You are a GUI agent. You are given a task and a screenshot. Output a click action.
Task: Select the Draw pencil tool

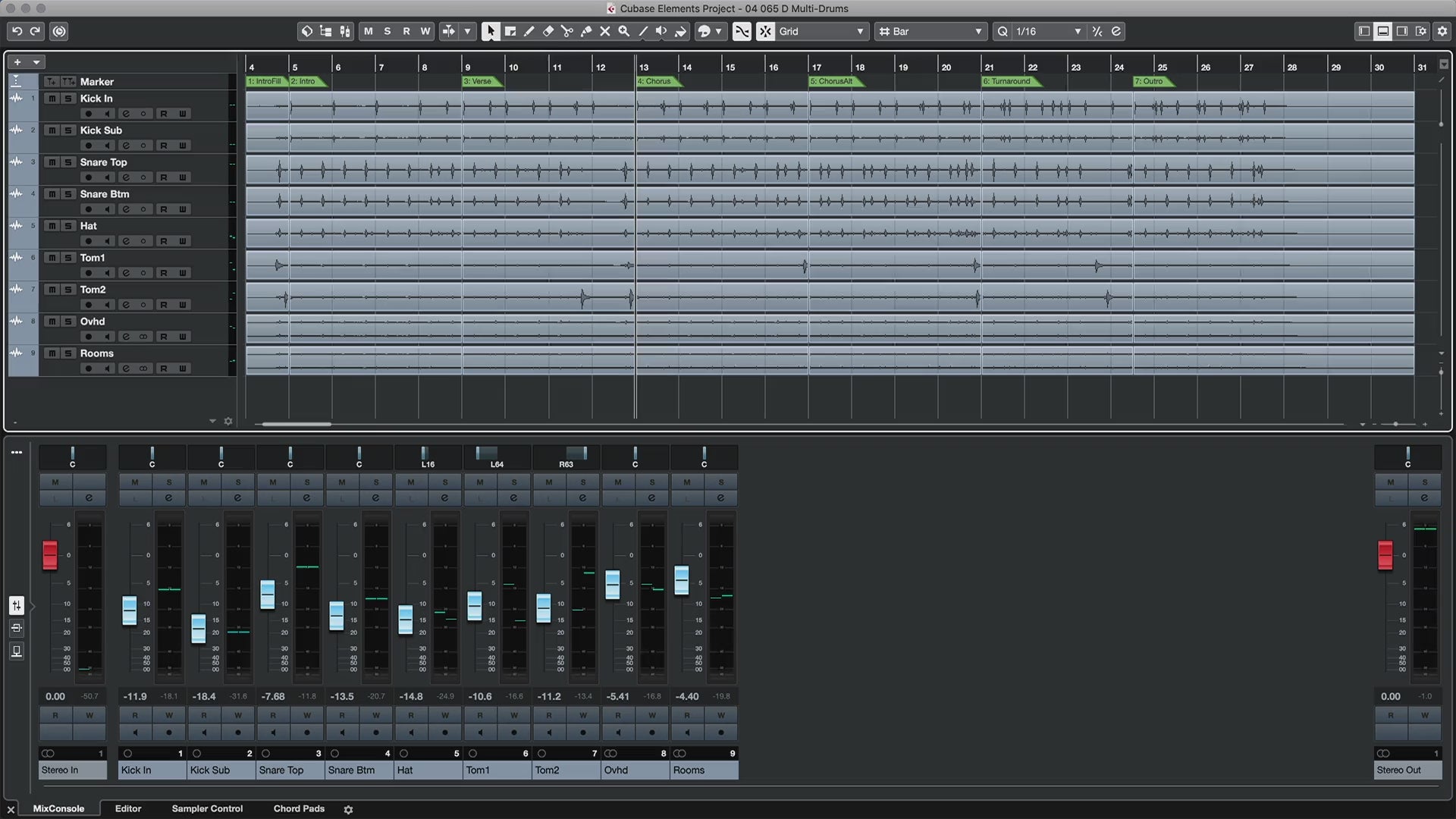pyautogui.click(x=529, y=31)
